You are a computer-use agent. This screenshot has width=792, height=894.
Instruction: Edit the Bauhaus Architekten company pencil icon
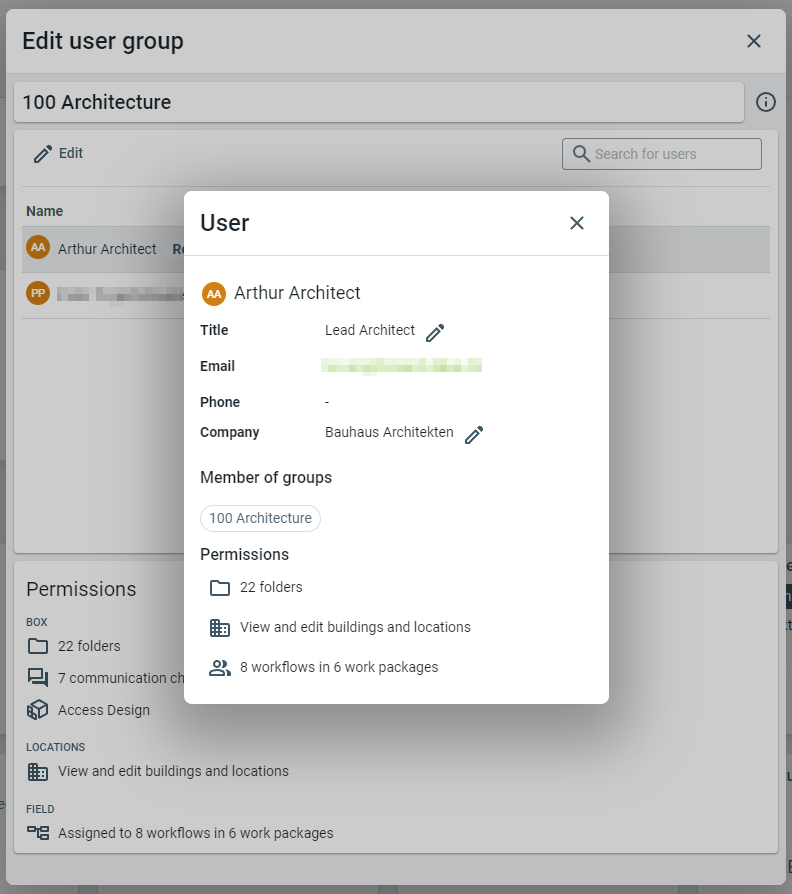click(474, 435)
